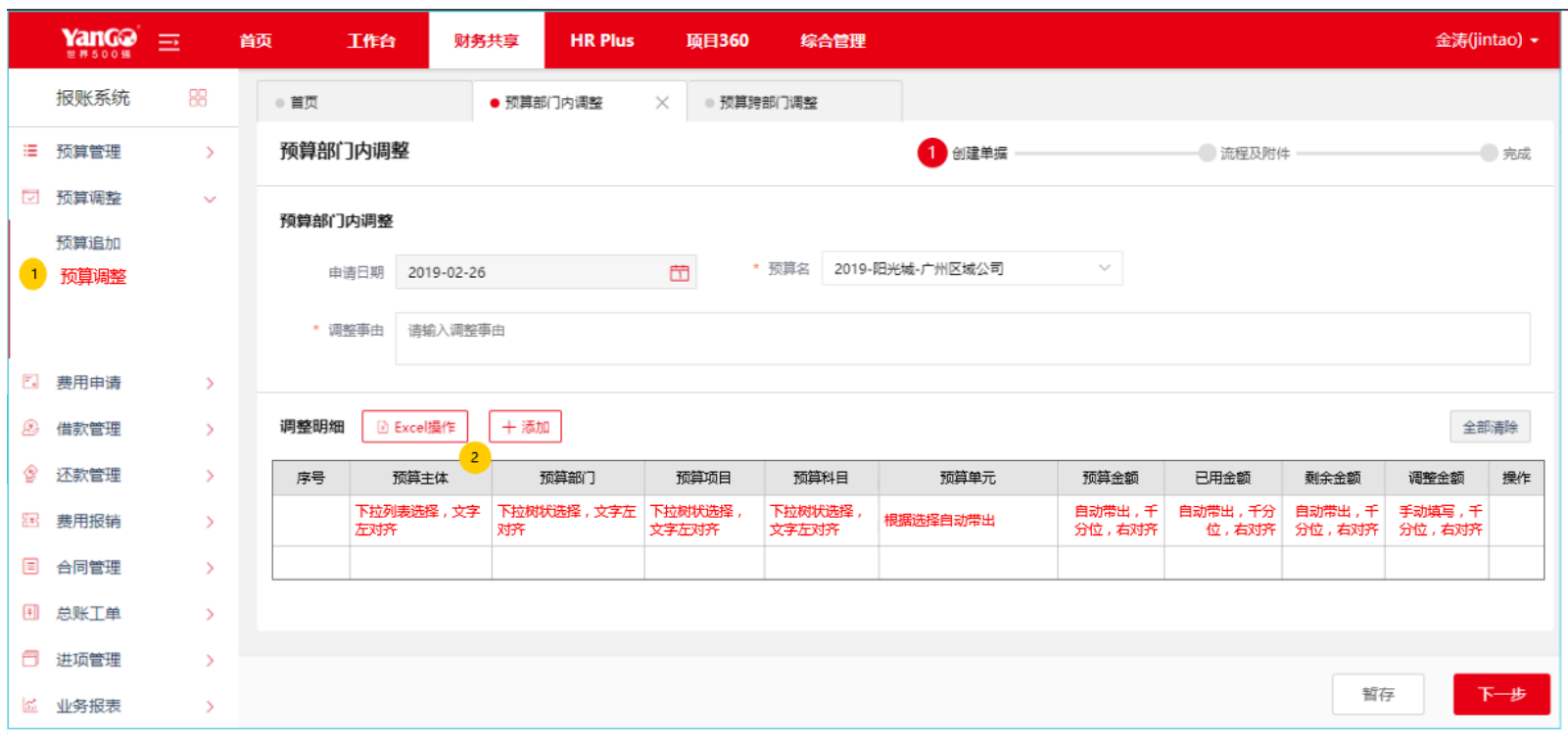Viewport: 1568px width, 737px height.
Task: Expand the 业务报表 chevron
Action: (210, 707)
